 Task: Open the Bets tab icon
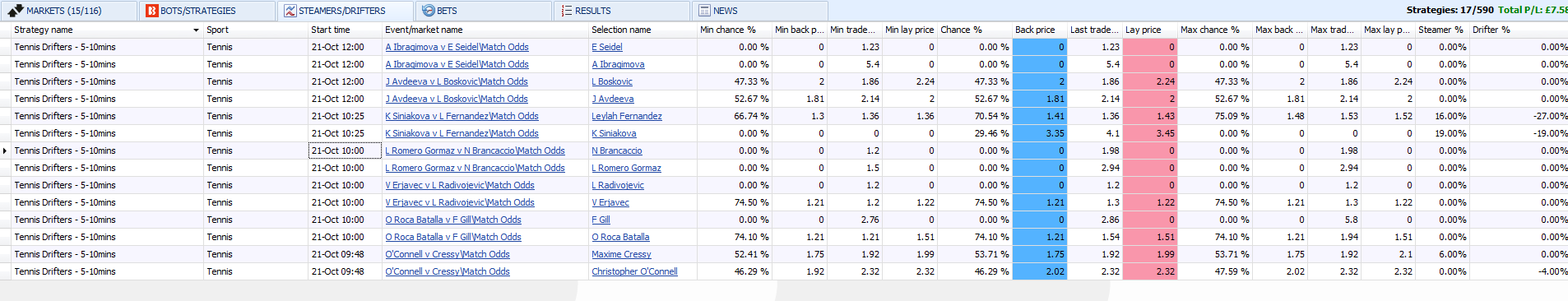point(428,11)
